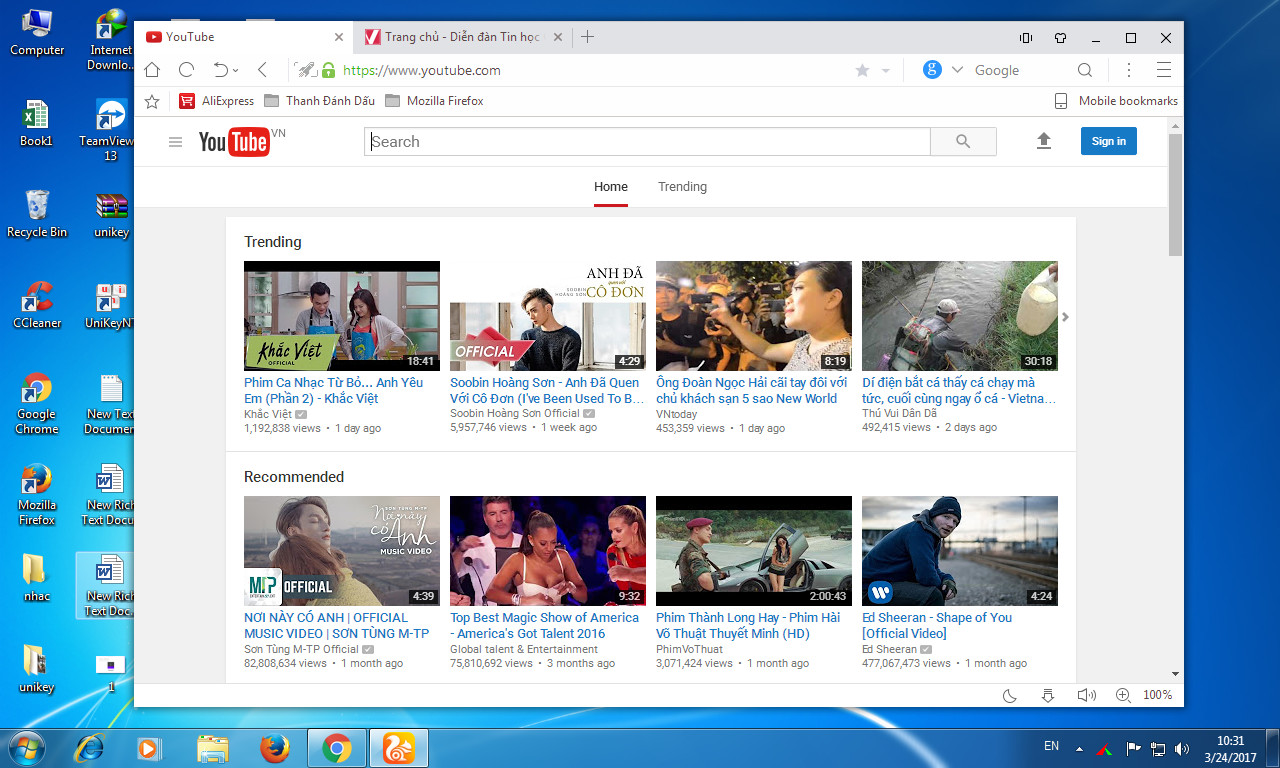Screen dimensions: 1280x768
Task: Open the Trending section heading
Action: 273,242
